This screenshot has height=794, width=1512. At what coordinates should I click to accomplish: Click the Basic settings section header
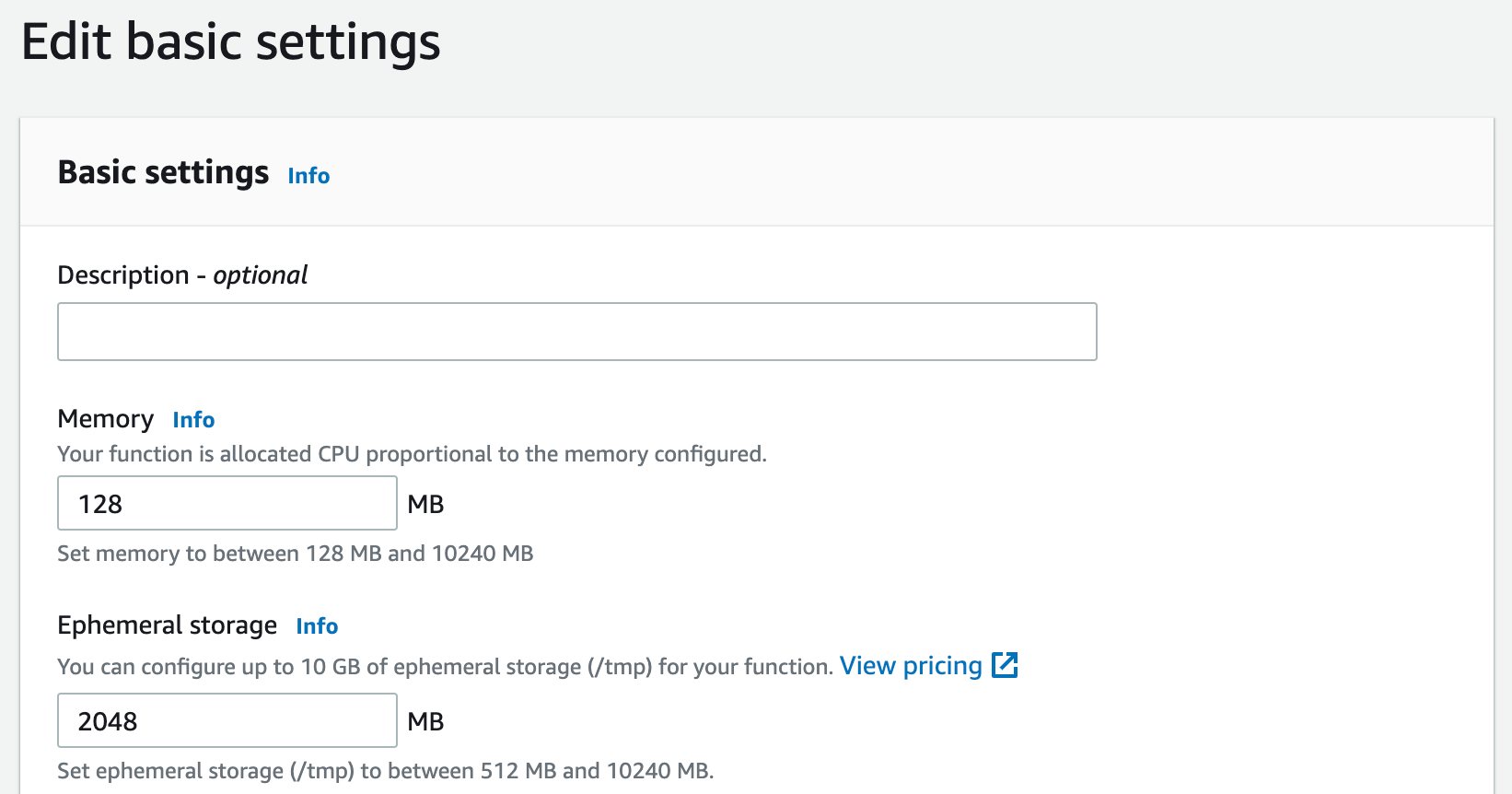tap(163, 172)
